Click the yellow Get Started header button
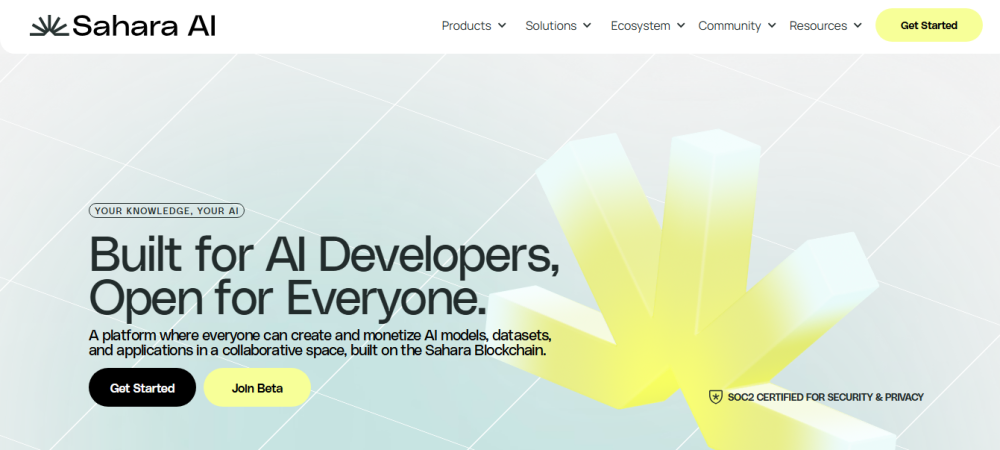 [x=929, y=25]
